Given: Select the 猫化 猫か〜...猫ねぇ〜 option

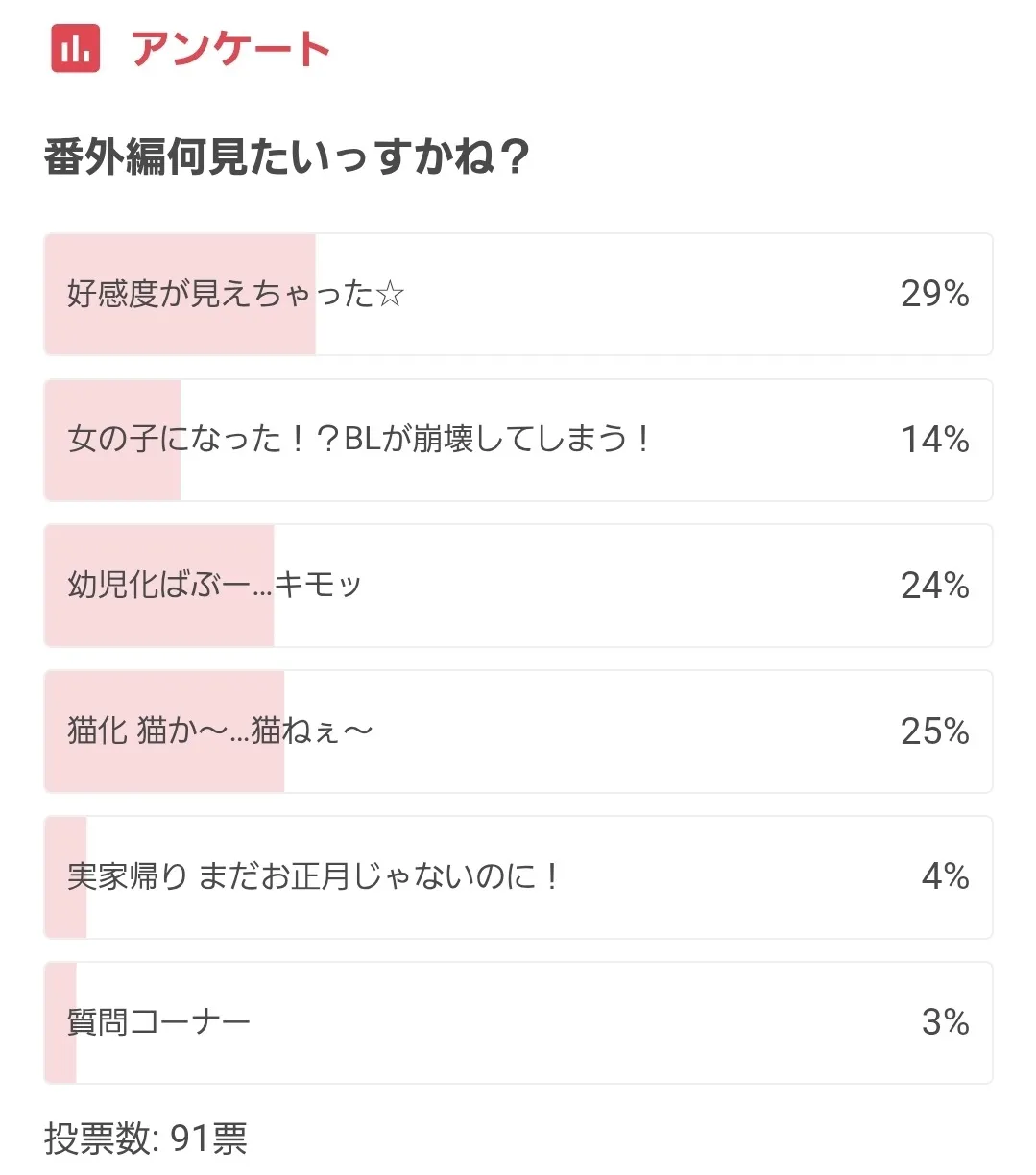Looking at the screenshot, I should click(x=220, y=731).
